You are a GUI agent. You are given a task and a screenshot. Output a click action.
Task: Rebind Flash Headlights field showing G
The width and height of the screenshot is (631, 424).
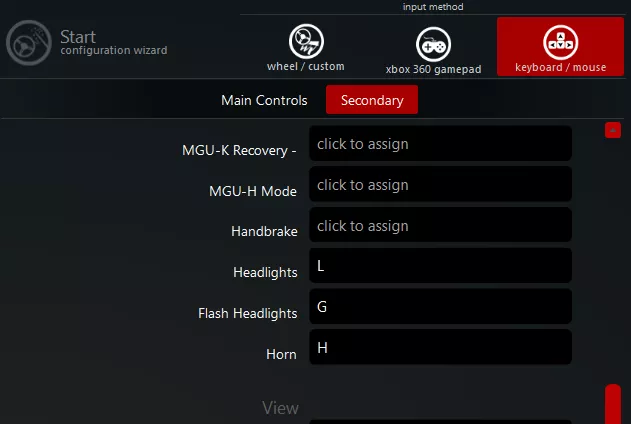[x=440, y=307]
